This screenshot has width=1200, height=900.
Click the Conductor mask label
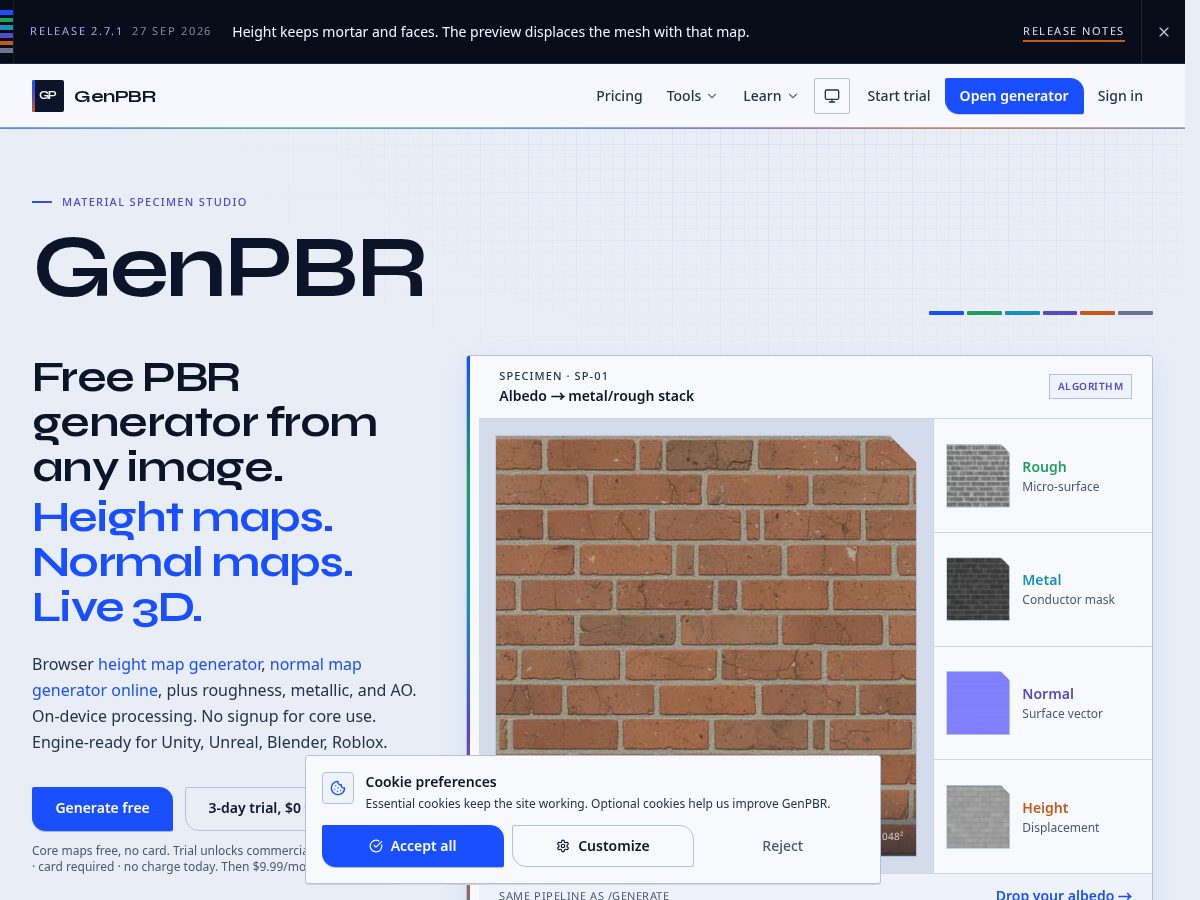[x=1068, y=600]
